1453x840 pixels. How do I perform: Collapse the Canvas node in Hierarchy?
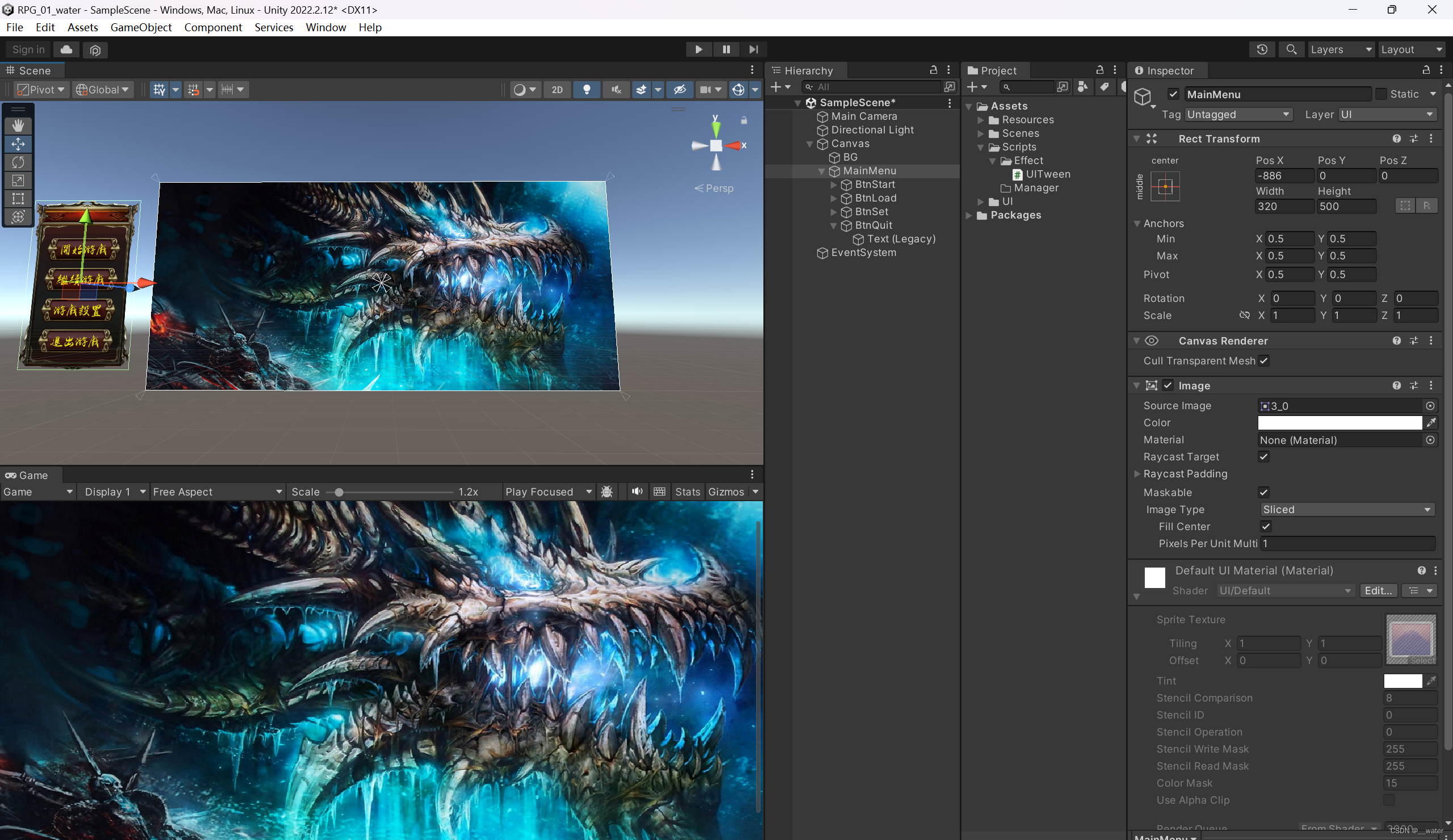pyautogui.click(x=809, y=144)
